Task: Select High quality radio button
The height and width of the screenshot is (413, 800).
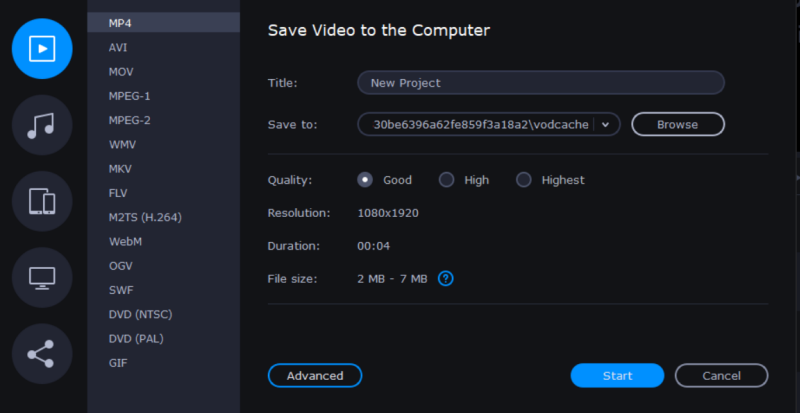Action: pyautogui.click(x=447, y=180)
